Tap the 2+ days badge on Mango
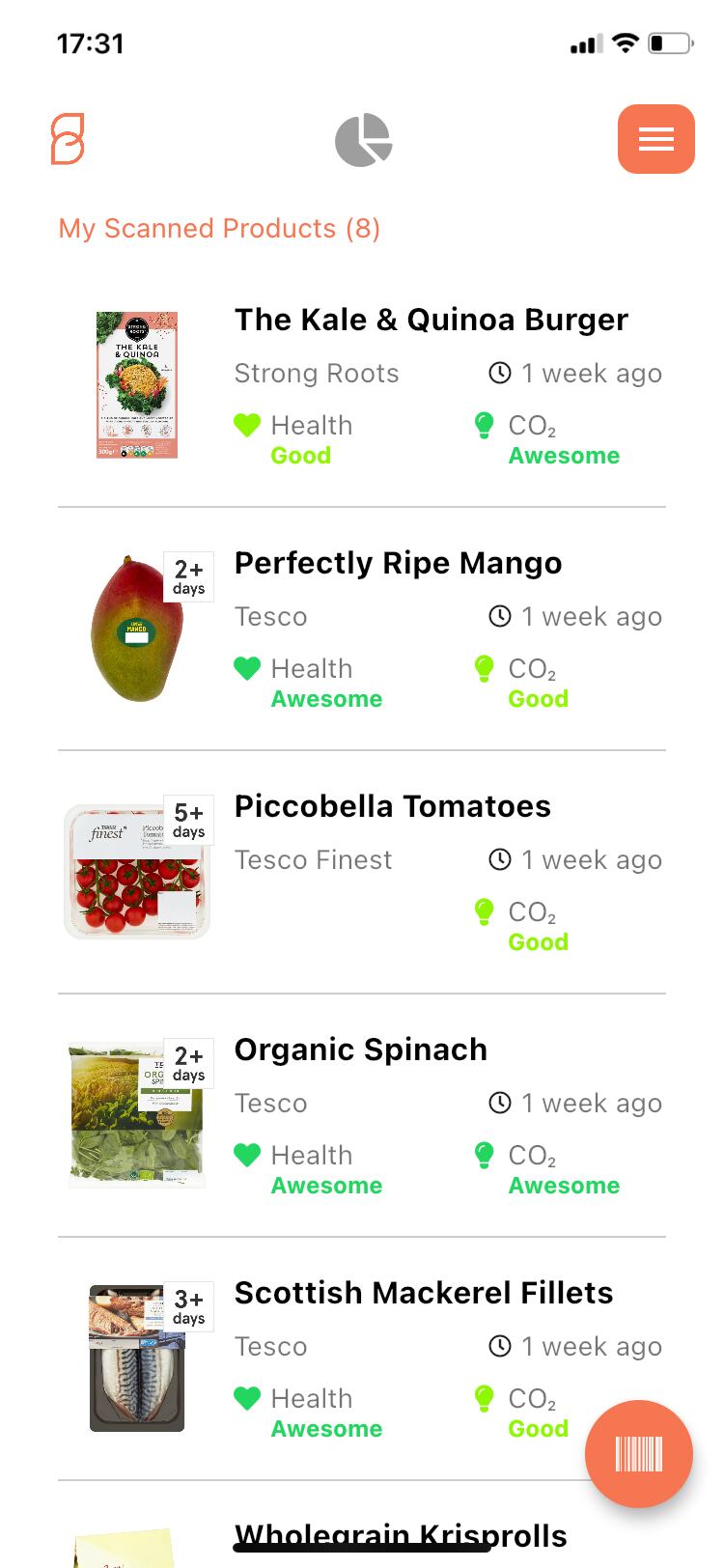Screen dimensions: 724x1568 [x=188, y=577]
